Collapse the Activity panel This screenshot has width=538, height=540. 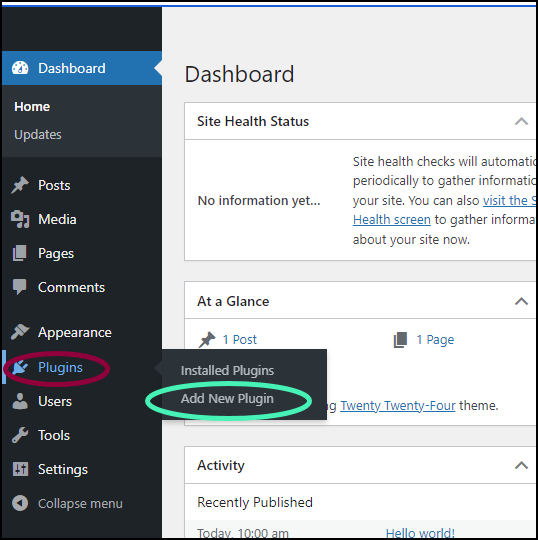point(521,466)
